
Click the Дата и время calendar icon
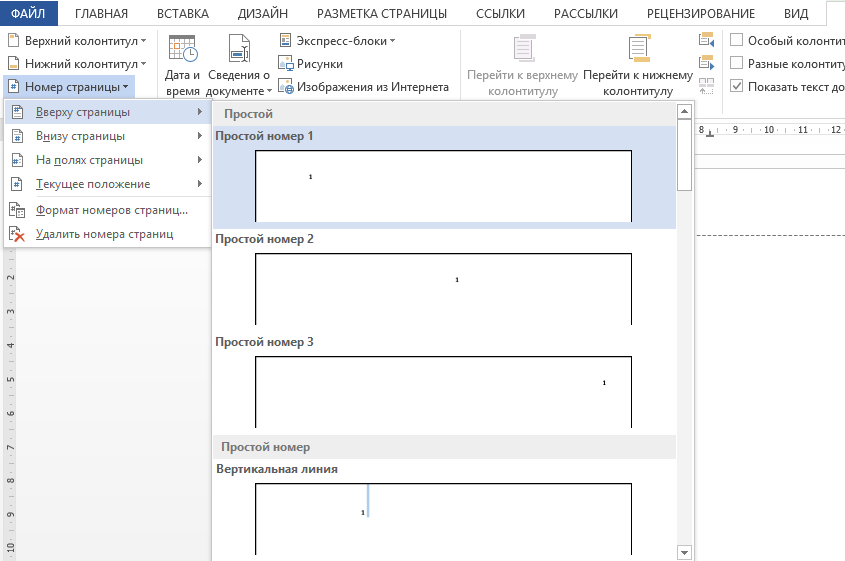tap(183, 50)
